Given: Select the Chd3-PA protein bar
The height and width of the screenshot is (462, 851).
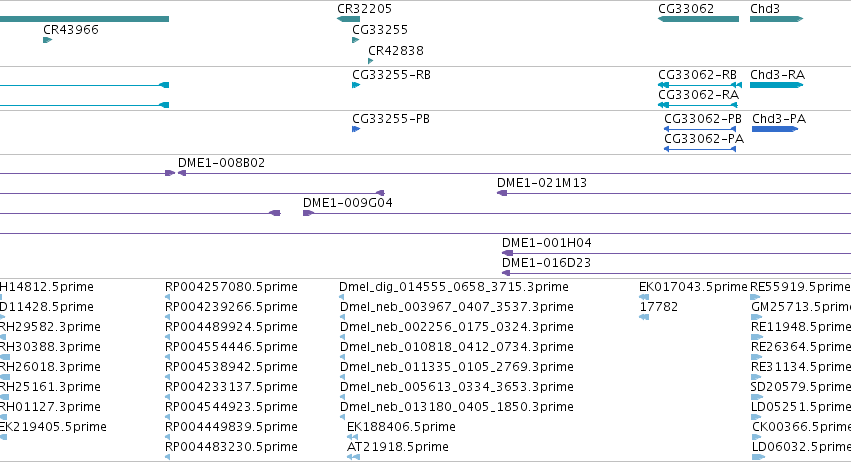Looking at the screenshot, I should point(775,129).
